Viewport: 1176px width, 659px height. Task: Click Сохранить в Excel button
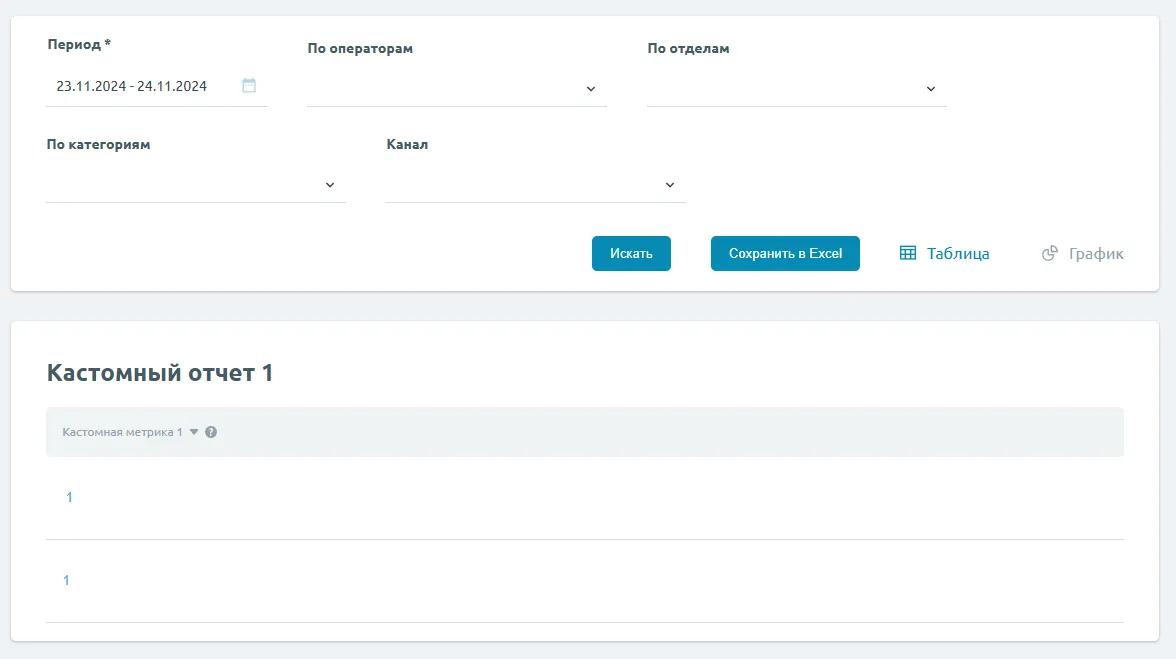[x=785, y=254]
